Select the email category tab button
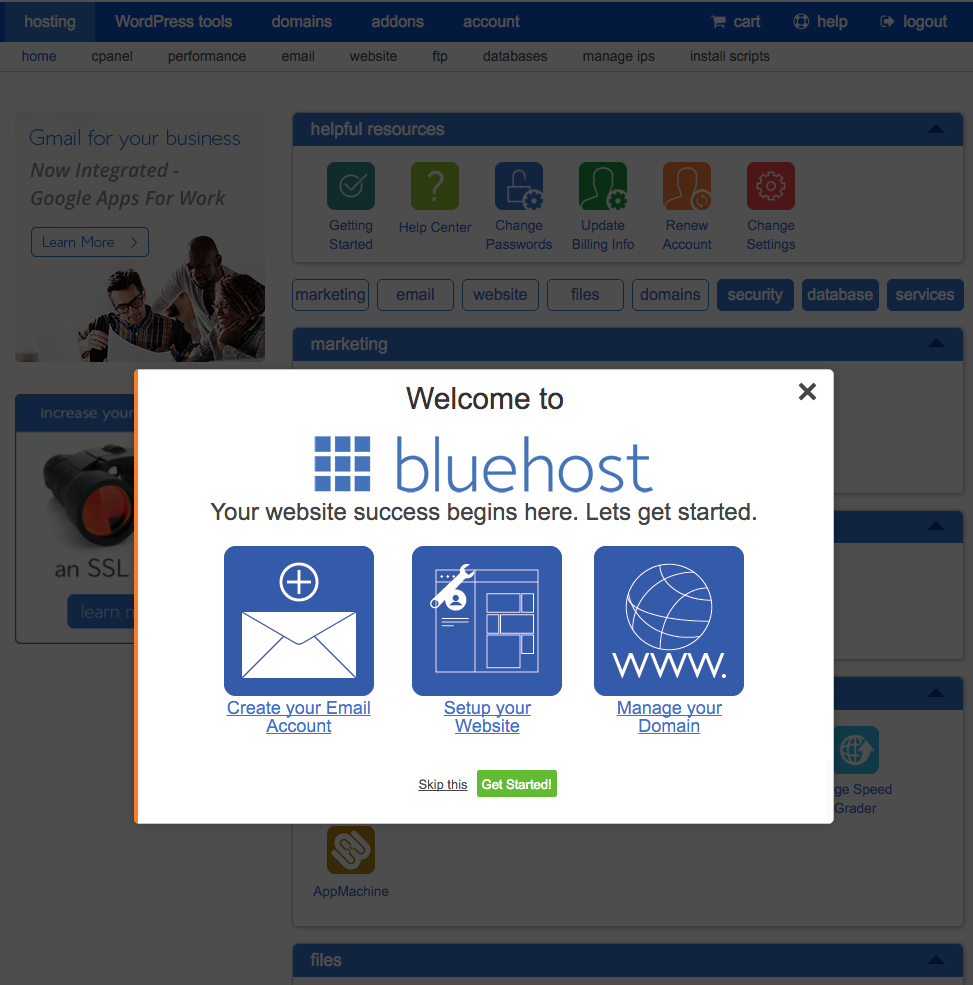 (415, 295)
